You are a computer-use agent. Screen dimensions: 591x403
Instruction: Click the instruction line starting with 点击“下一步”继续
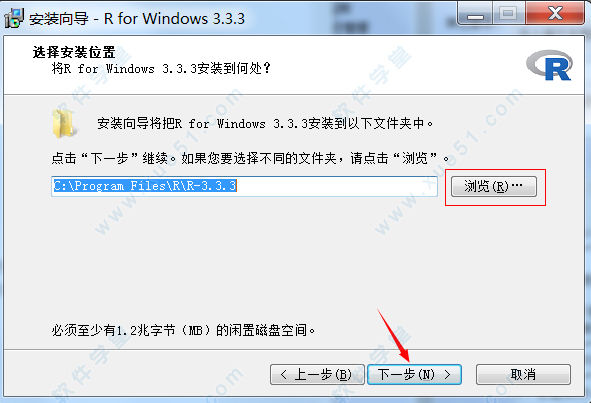[x=251, y=158]
